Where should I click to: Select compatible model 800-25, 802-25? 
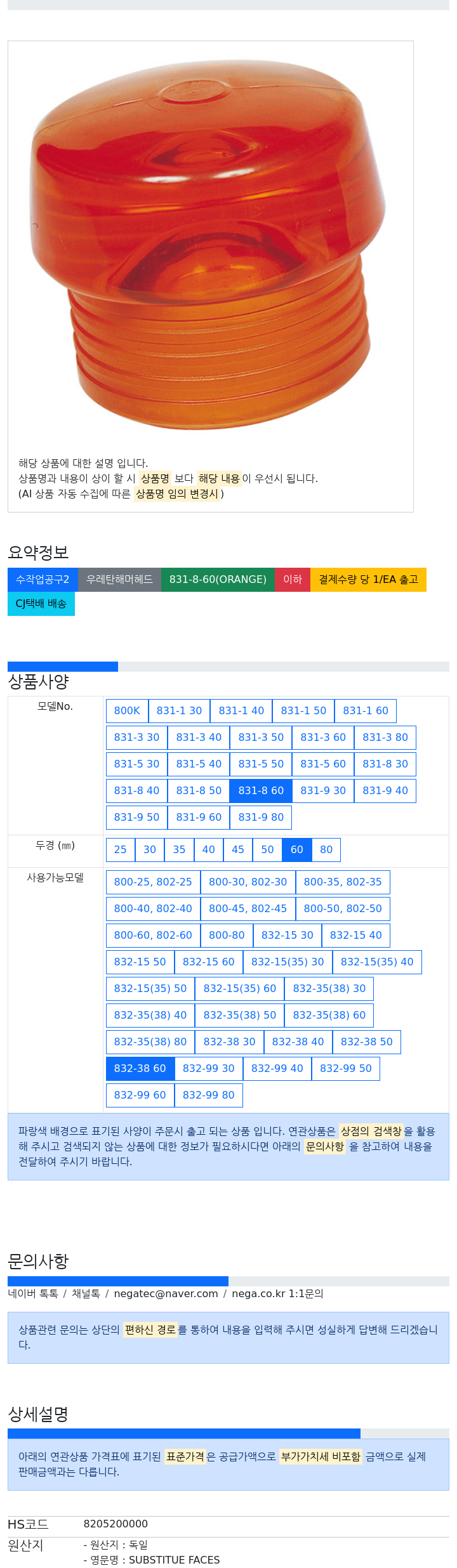pyautogui.click(x=153, y=882)
